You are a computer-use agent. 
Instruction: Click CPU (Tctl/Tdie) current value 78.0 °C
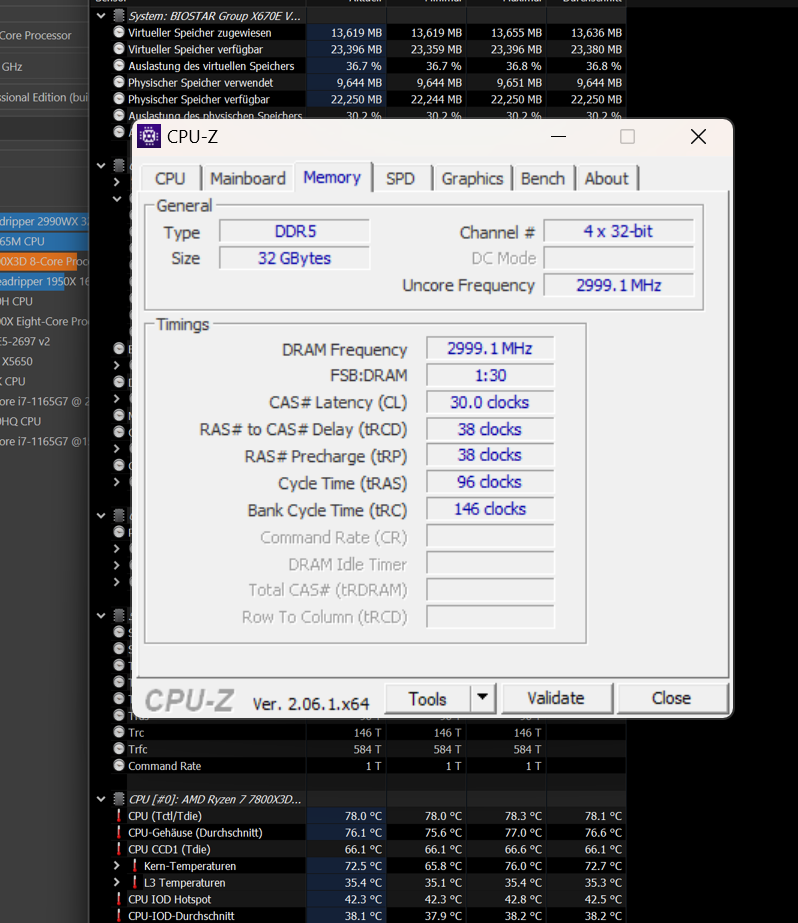coord(363,816)
